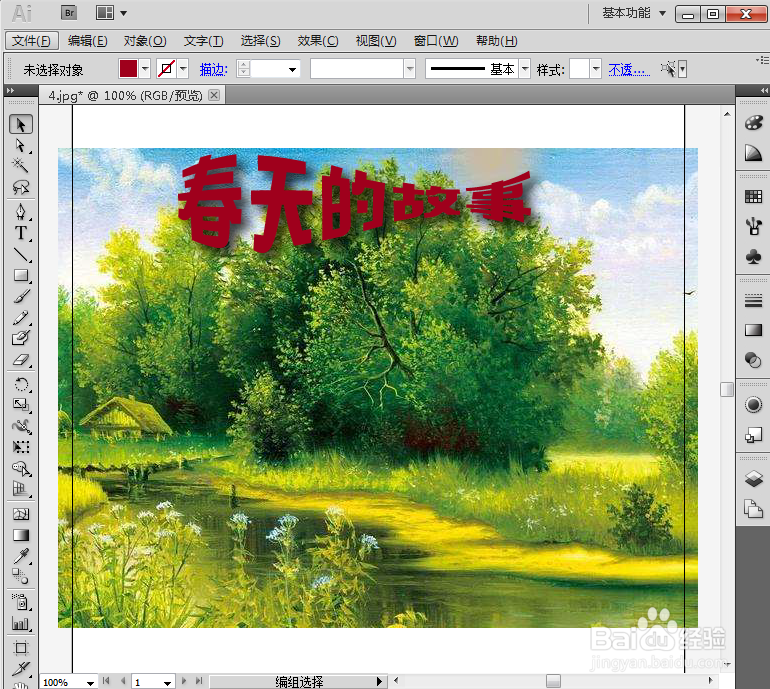Expand the stroke color dropdown arrow
770x689 pixels.
click(183, 69)
